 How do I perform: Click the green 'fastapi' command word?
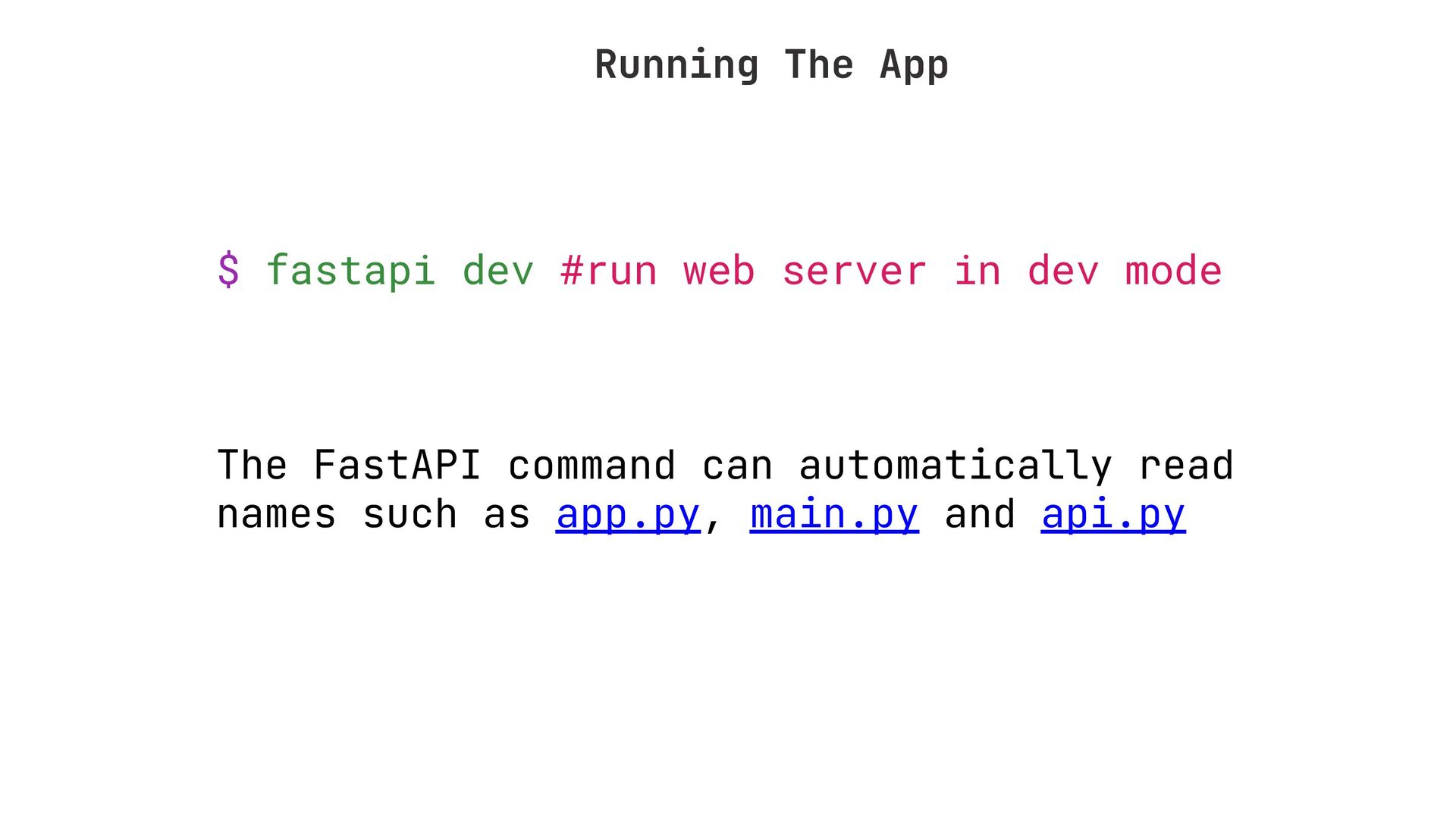click(x=351, y=271)
